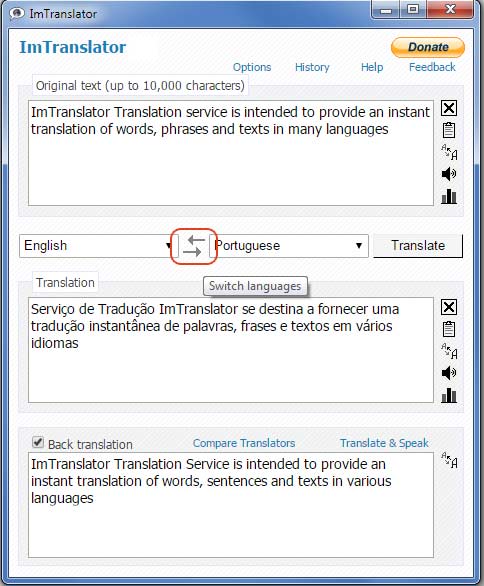Viewport: 484px width, 586px height.
Task: Open the Options menu
Action: (252, 67)
